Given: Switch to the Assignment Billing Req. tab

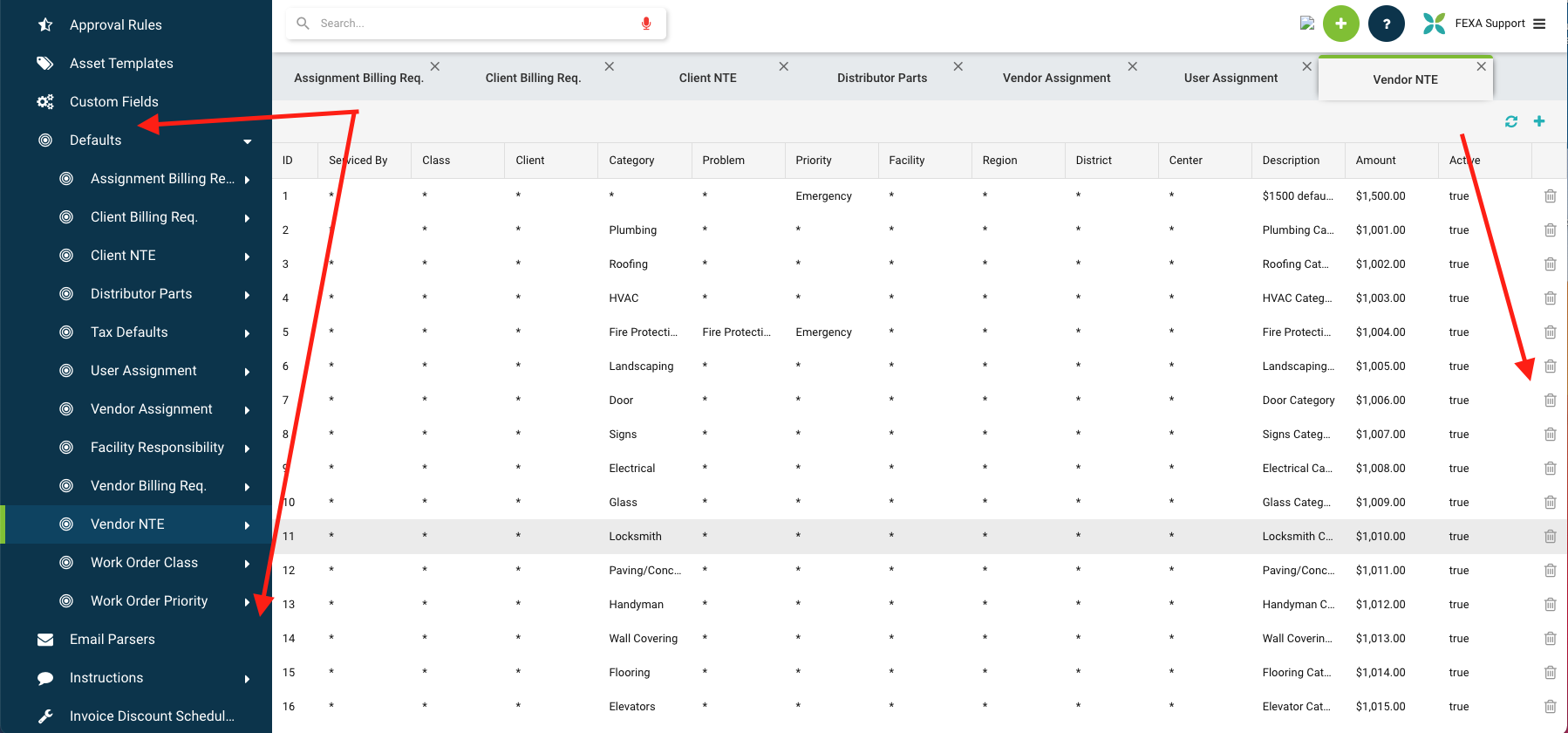Looking at the screenshot, I should [x=358, y=78].
